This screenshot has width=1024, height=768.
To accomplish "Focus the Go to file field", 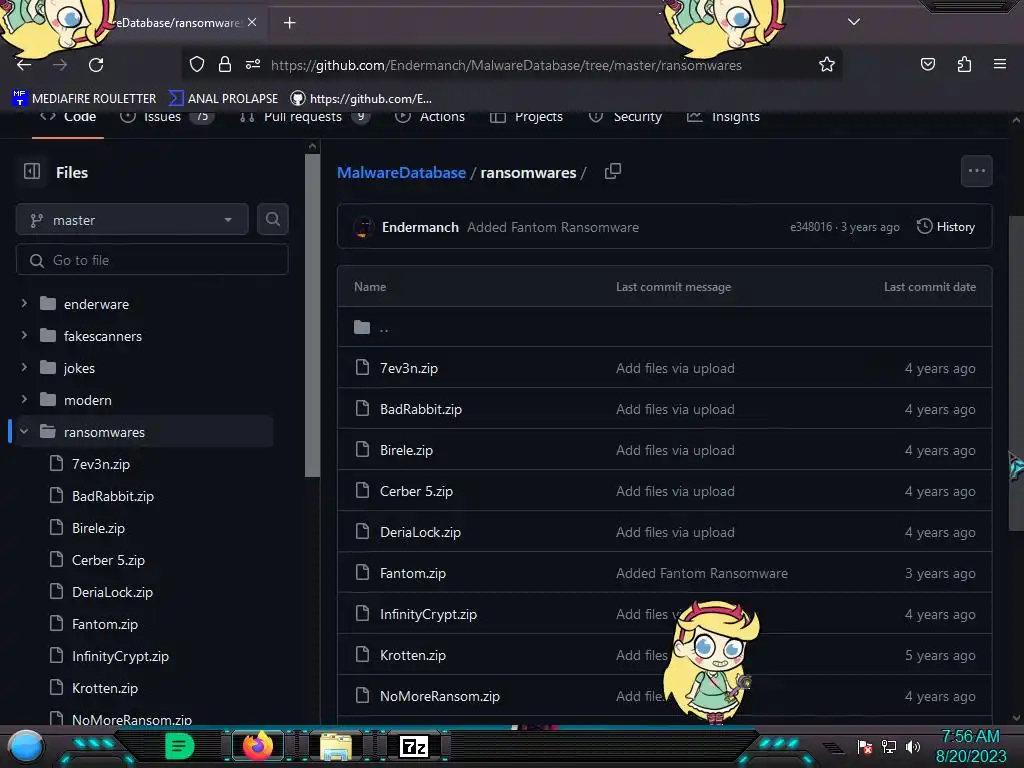I will point(152,260).
